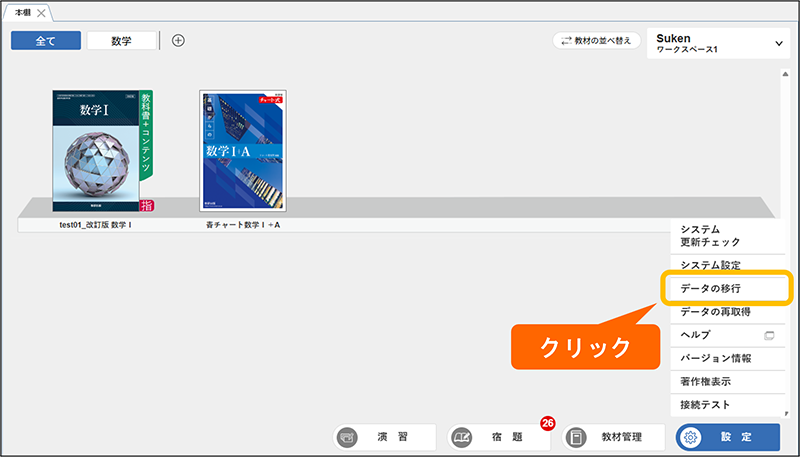
Task: Click the plus icon to add category
Action: pyautogui.click(x=178, y=40)
